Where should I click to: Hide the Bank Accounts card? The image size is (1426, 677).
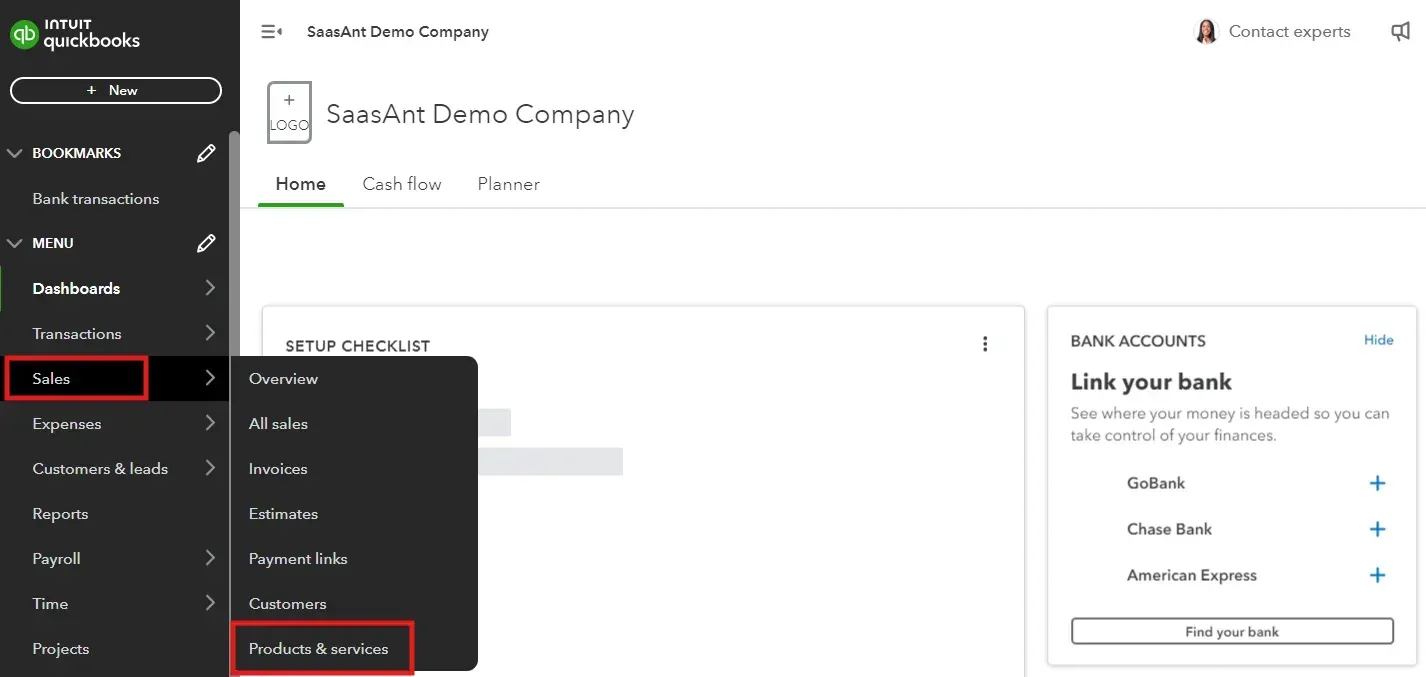[x=1378, y=340]
